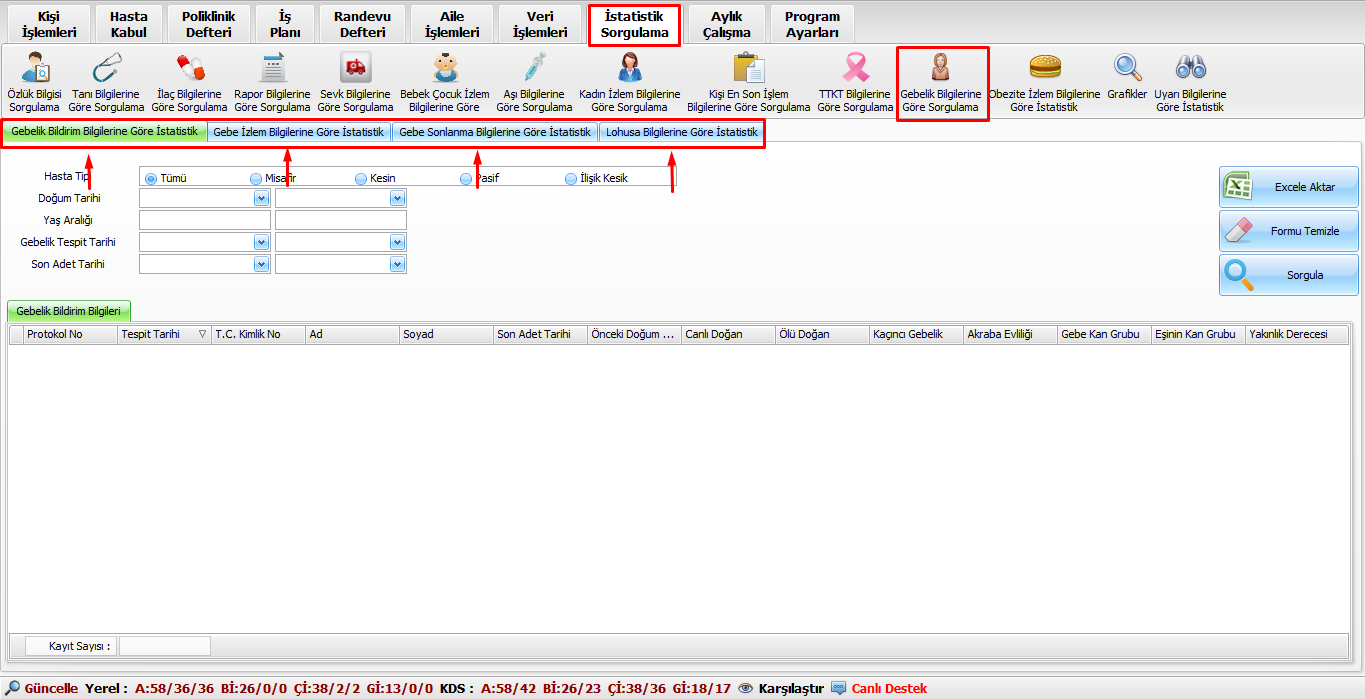Open Grafikler magnifier icon
Image resolution: width=1365 pixels, height=699 pixels.
(x=1127, y=68)
